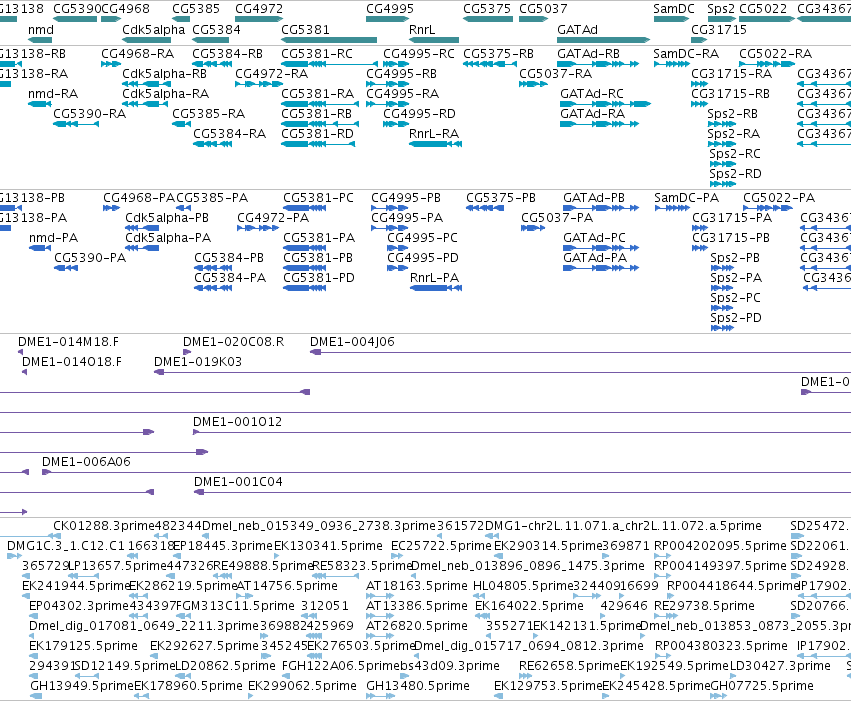Screen dimensions: 851x701
Task: Open the CG5390-PA protein label
Action: pyautogui.click(x=90, y=258)
